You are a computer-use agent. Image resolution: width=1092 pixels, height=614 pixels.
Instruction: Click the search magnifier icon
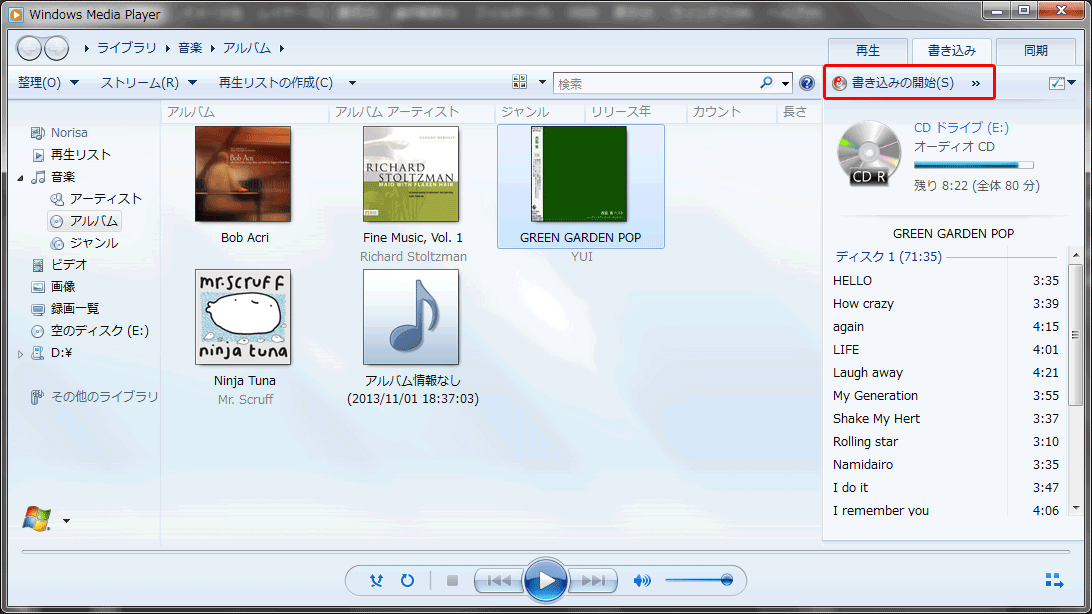point(766,83)
